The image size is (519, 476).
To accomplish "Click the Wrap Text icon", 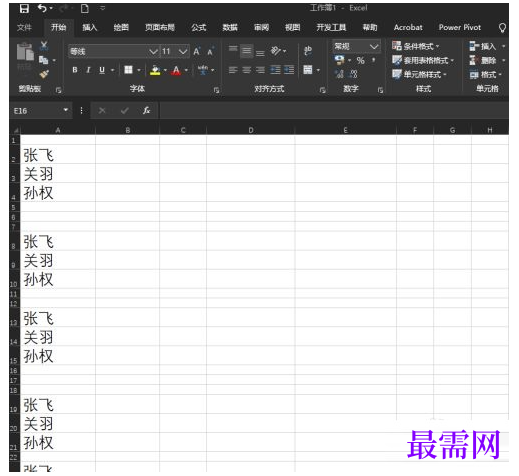I will [x=308, y=51].
